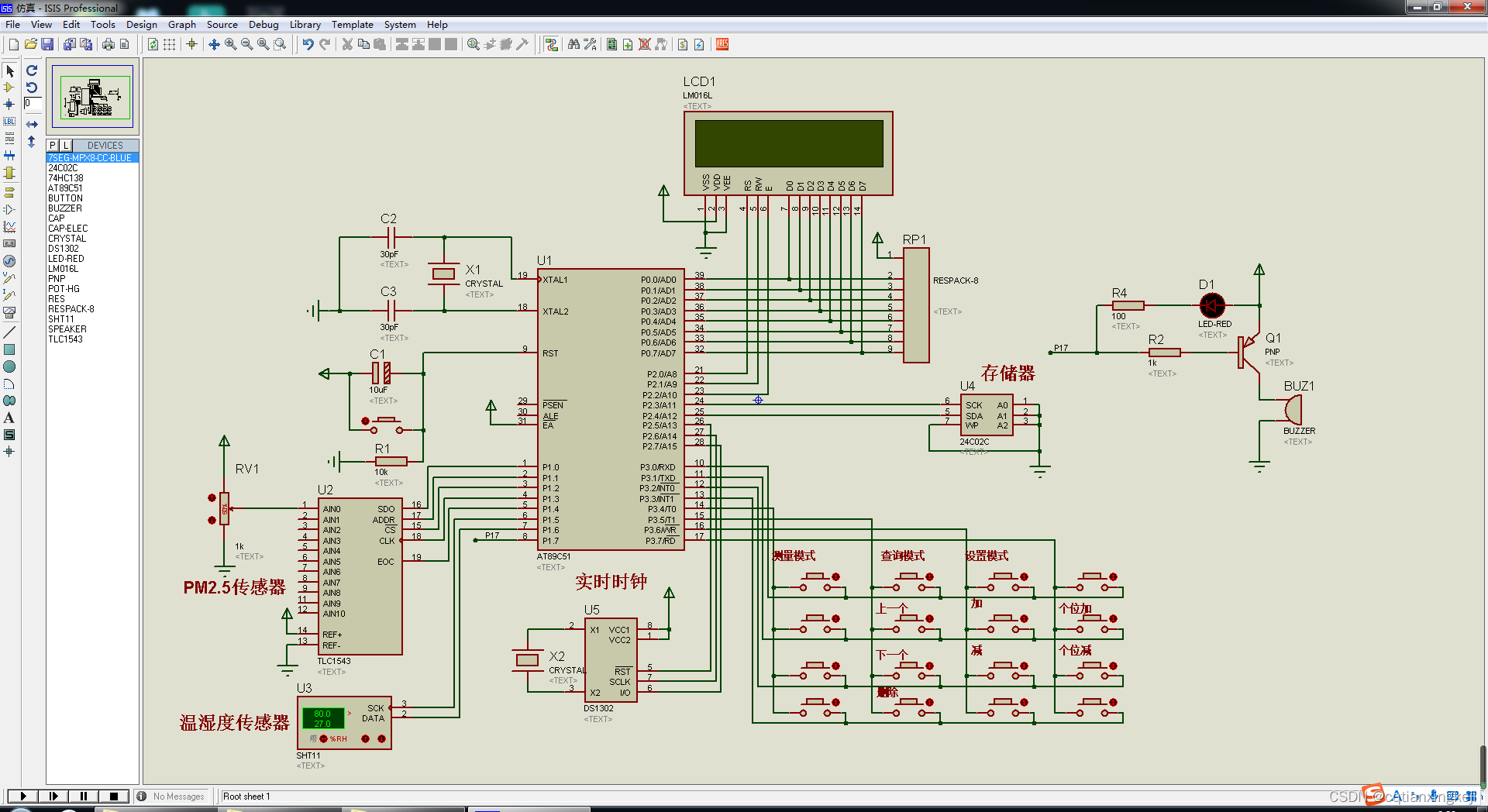Choose the Component Mode tool
1488x812 pixels.
pyautogui.click(x=9, y=88)
